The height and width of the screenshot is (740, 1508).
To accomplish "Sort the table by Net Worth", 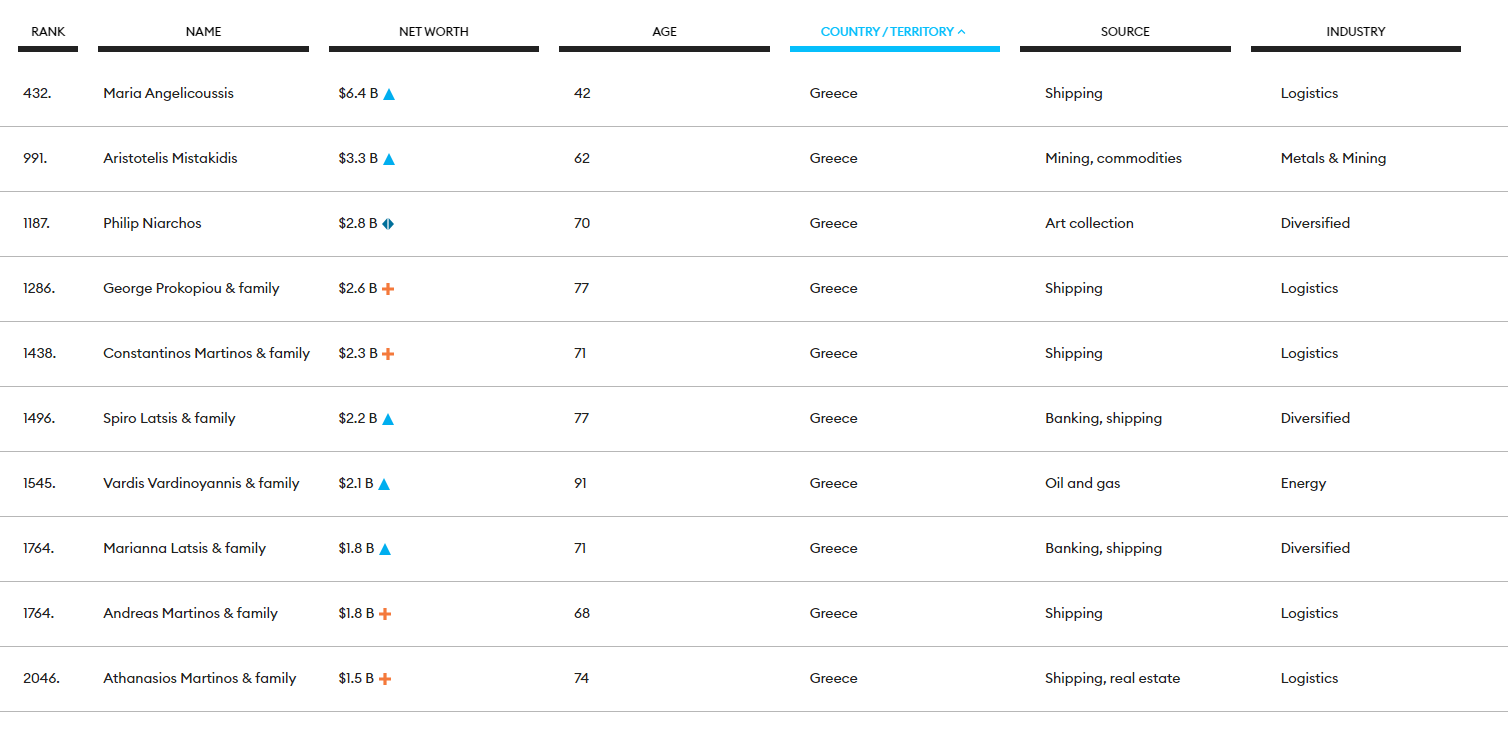I will [433, 32].
